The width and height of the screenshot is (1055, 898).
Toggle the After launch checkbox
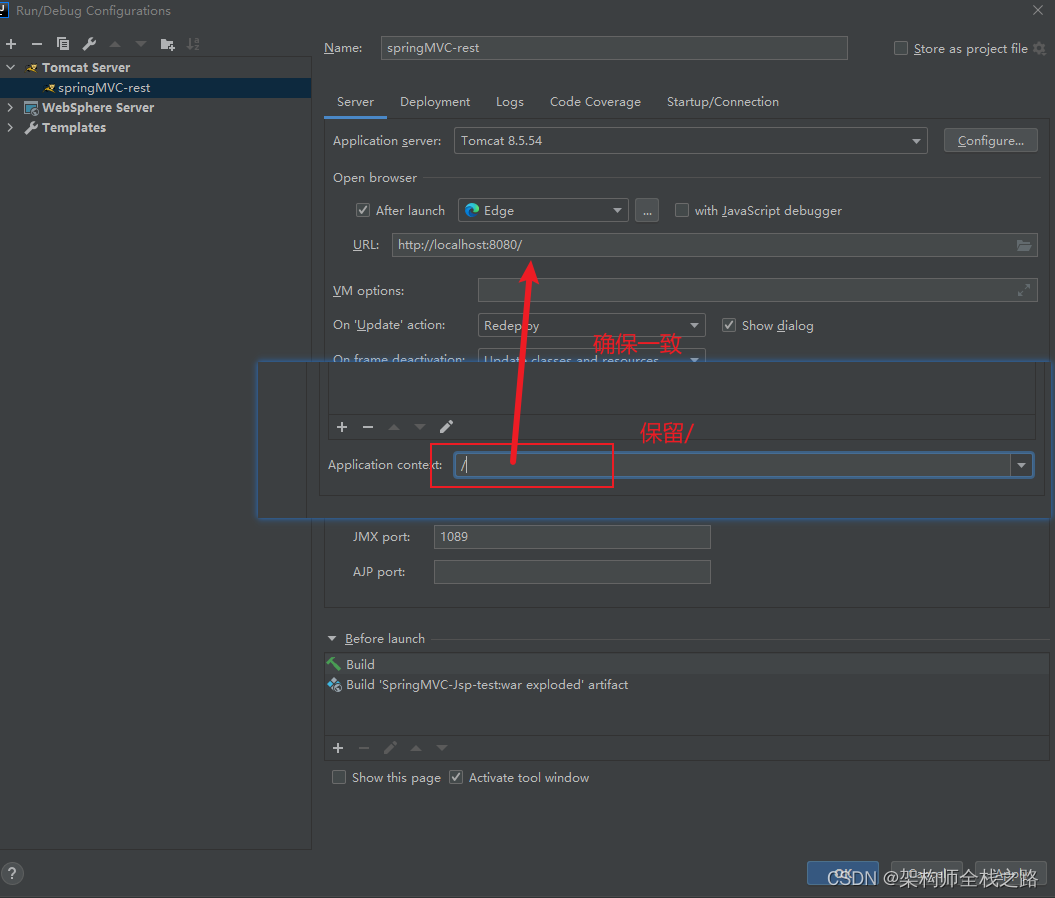[363, 211]
